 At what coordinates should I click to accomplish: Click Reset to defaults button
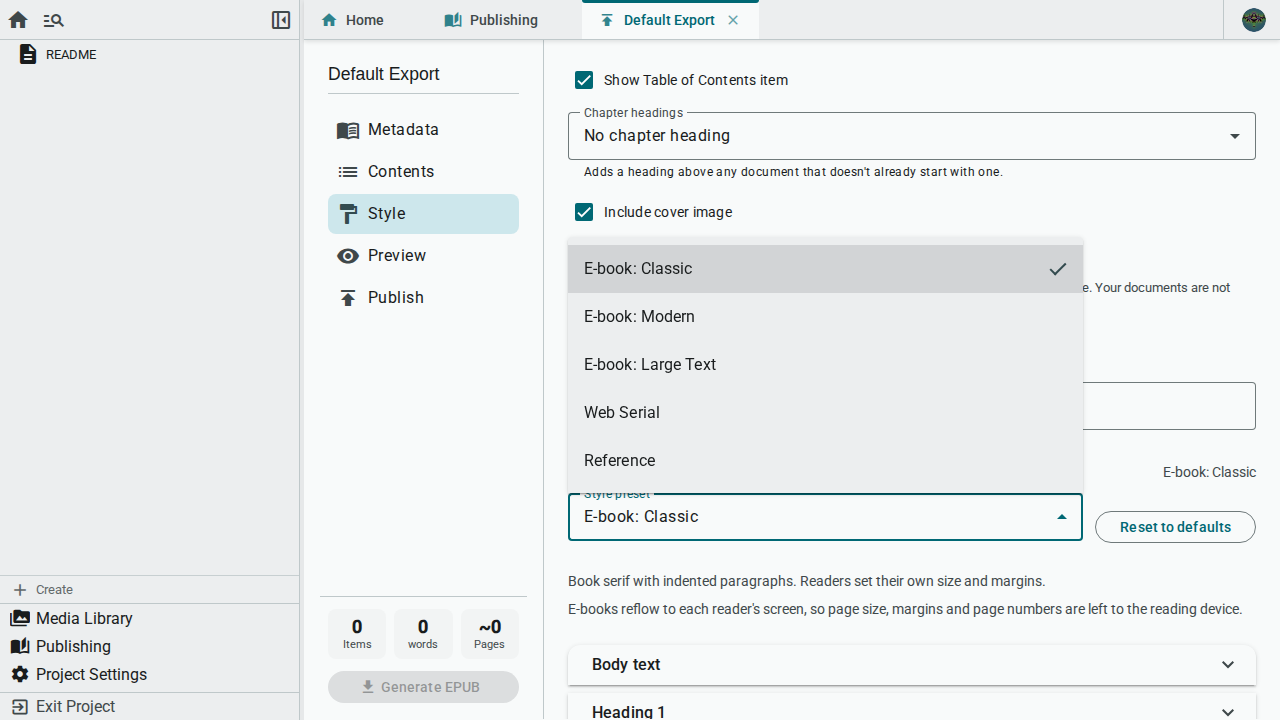click(x=1175, y=527)
